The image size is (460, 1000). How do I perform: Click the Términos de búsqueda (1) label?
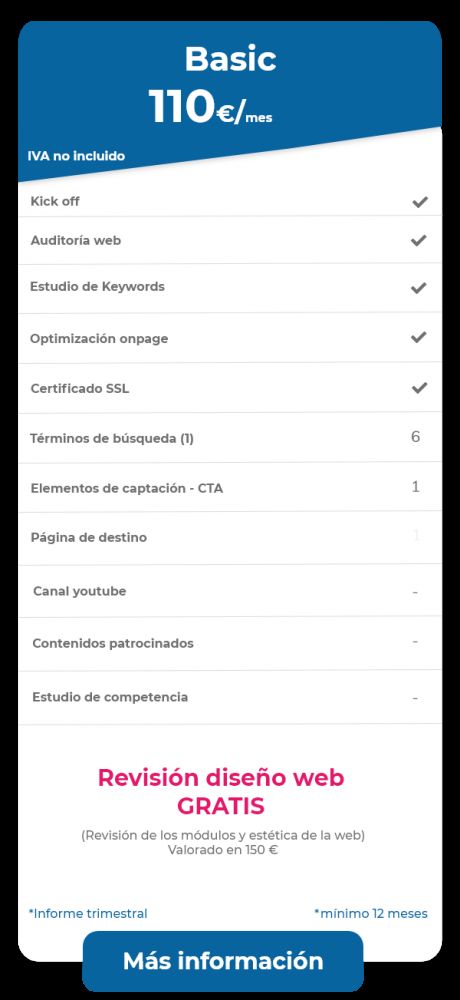[x=112, y=439]
